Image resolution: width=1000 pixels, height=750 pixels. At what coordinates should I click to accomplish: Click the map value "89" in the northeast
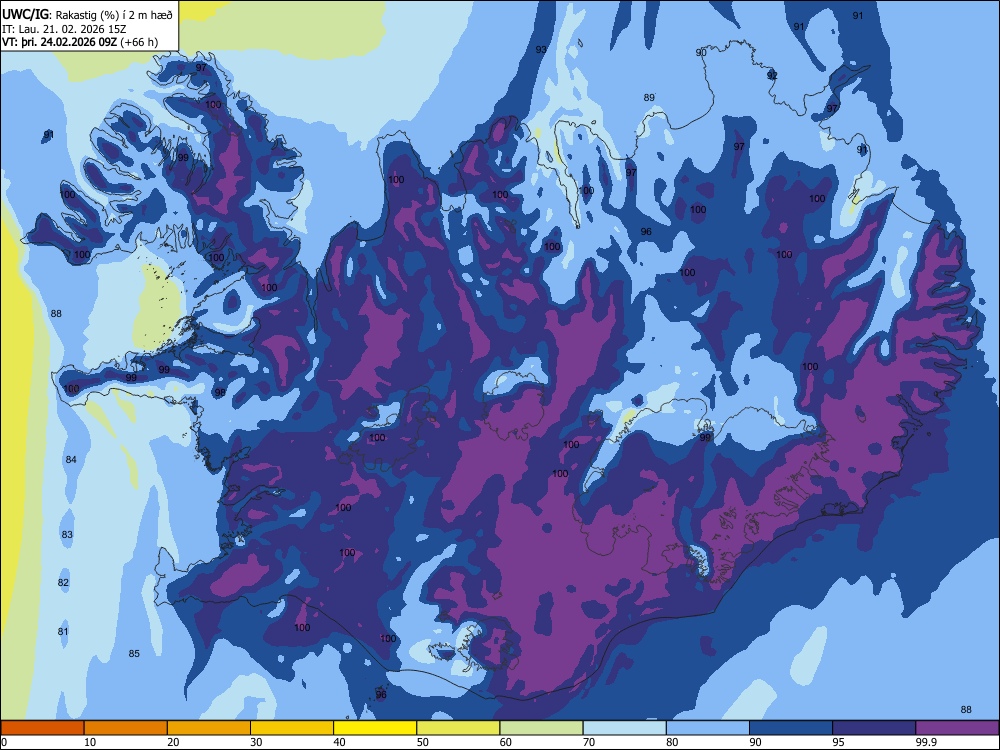(x=649, y=98)
